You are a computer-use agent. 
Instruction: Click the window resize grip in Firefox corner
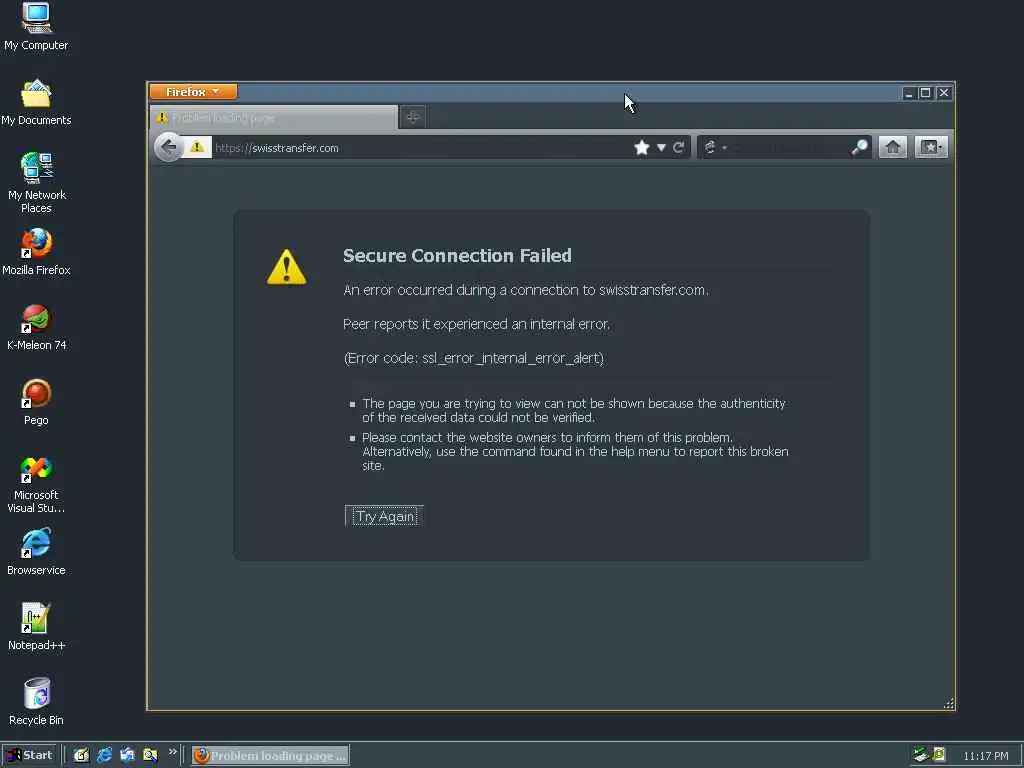[x=949, y=703]
